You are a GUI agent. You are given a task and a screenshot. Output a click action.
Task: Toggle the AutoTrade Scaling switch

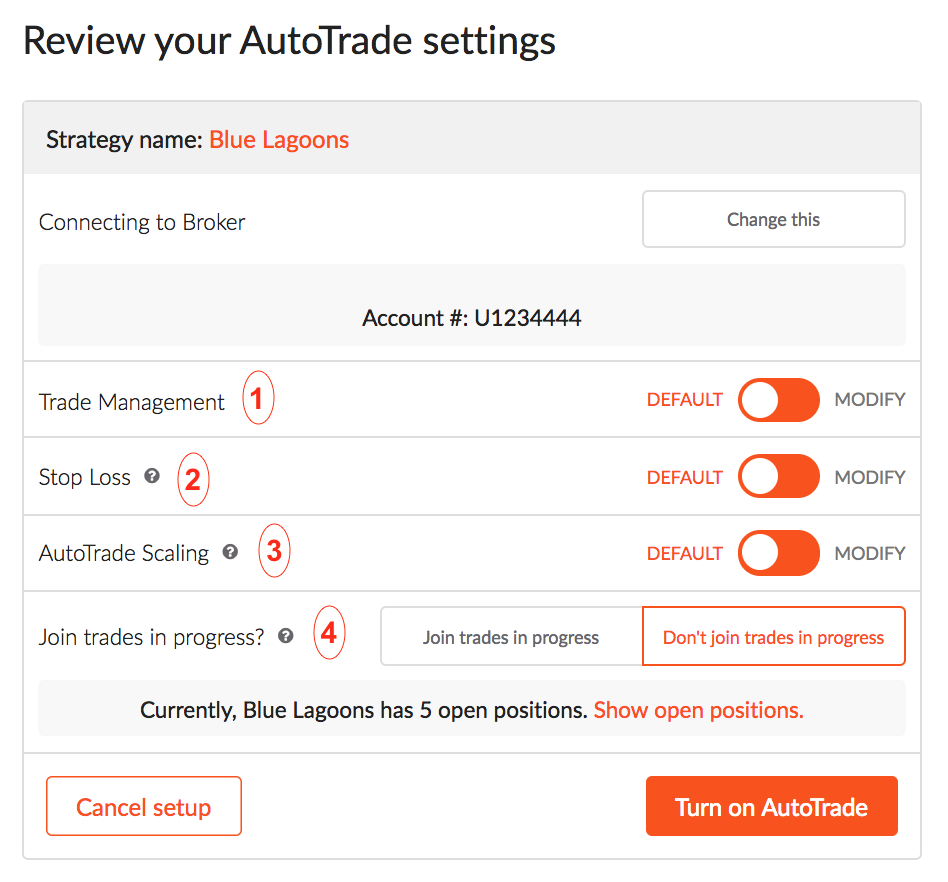[x=779, y=553]
